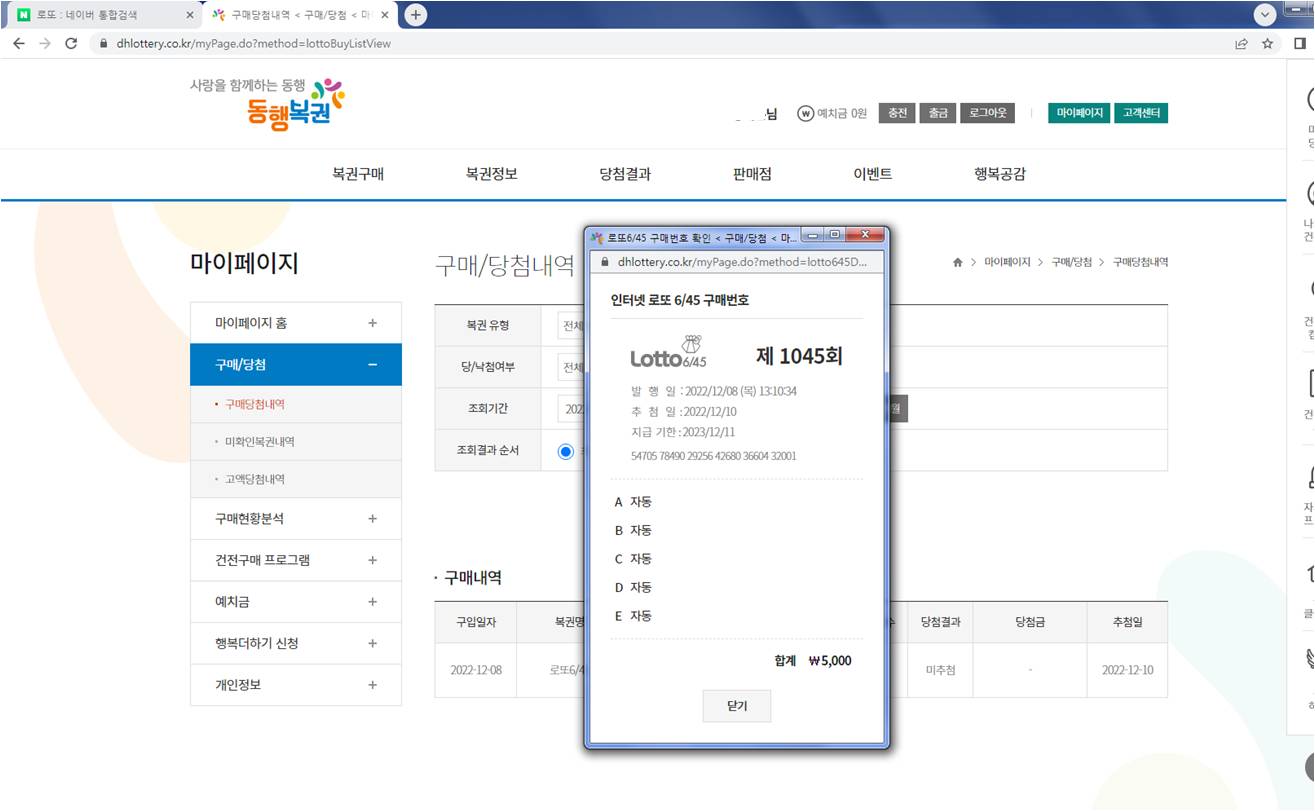Screen dimensions: 1315x811
Task: Open the 동행복권 logo home link
Action: [x=268, y=104]
